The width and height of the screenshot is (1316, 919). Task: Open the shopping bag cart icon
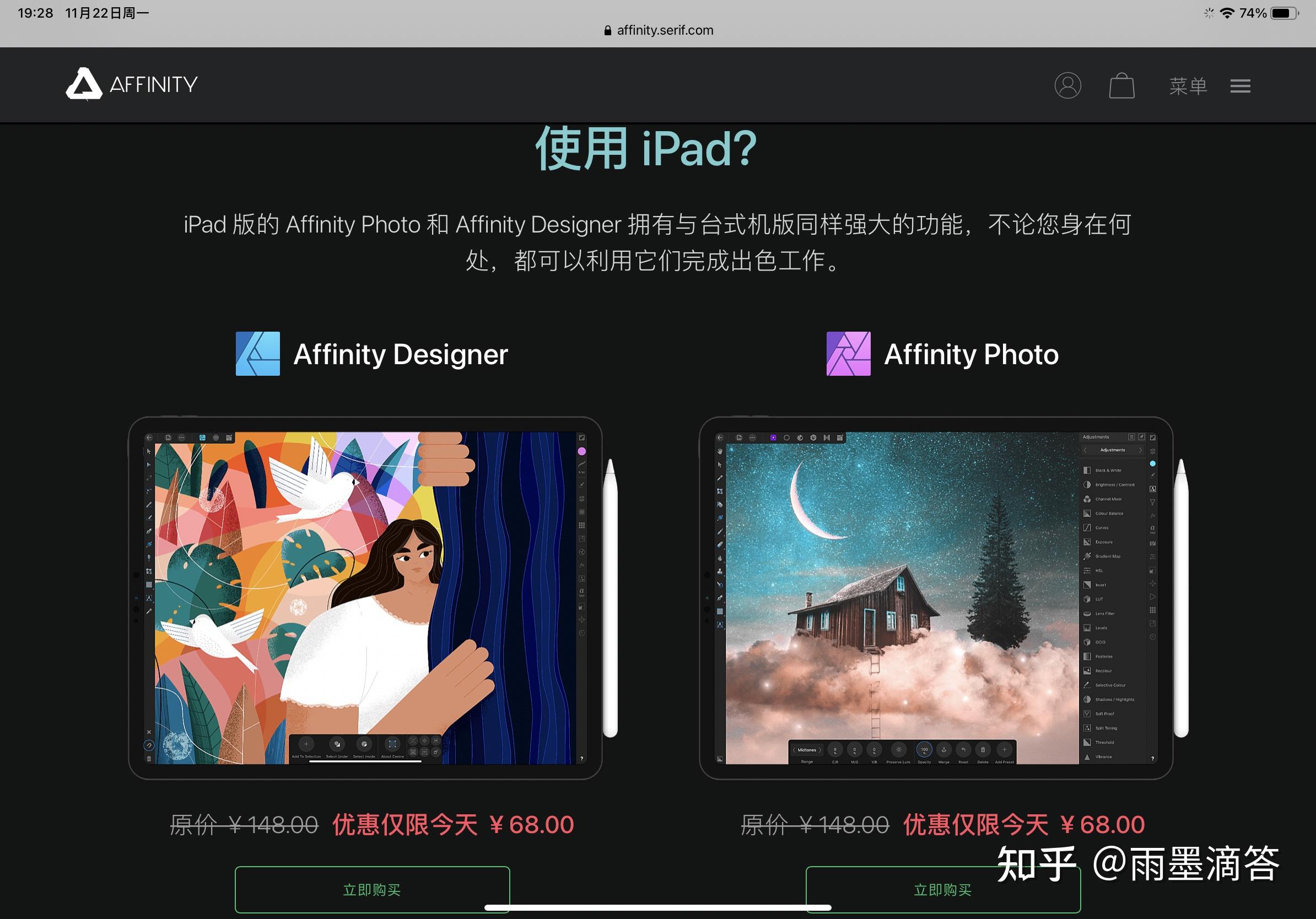[1121, 86]
